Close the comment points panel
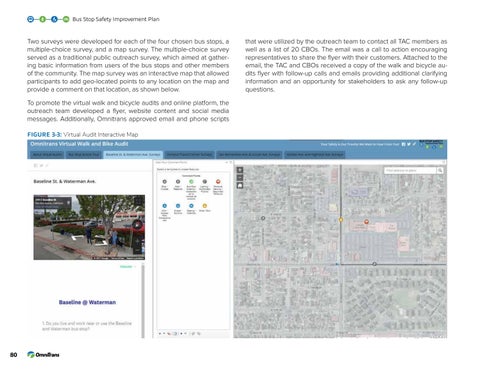The width and height of the screenshot is (480, 371). [x=231, y=162]
